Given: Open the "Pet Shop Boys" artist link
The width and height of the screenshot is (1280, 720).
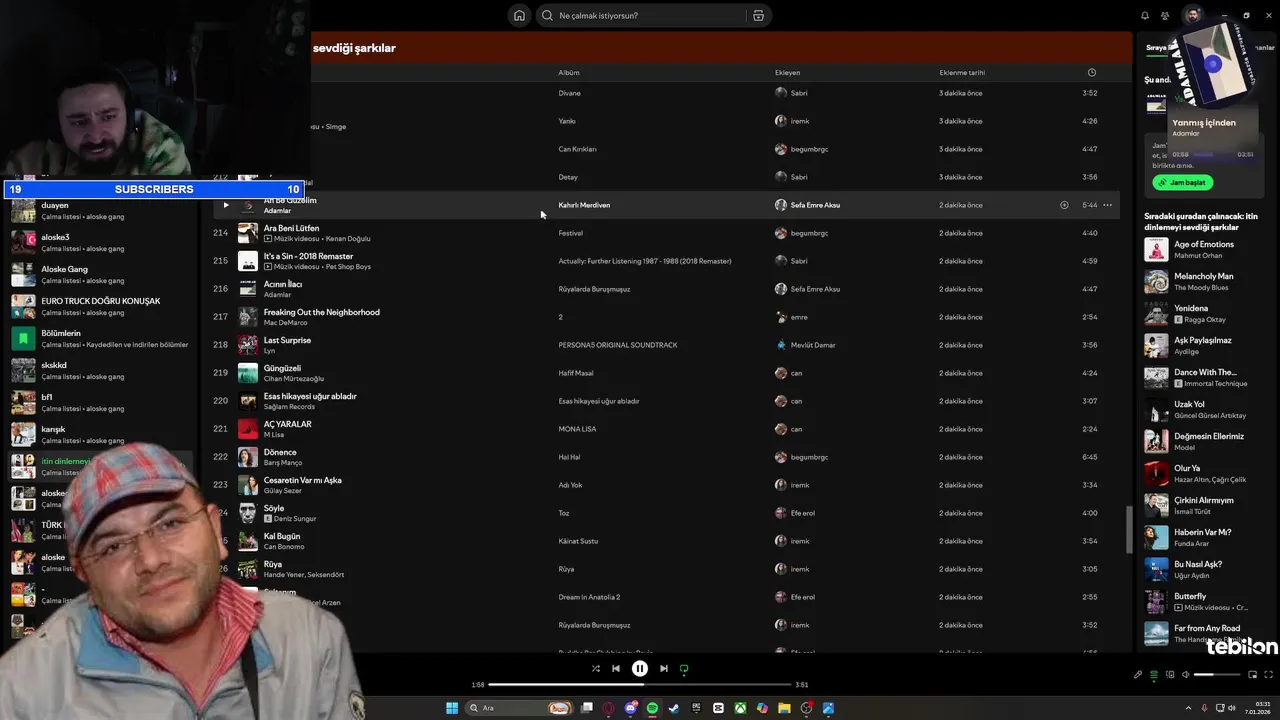Looking at the screenshot, I should 348,267.
